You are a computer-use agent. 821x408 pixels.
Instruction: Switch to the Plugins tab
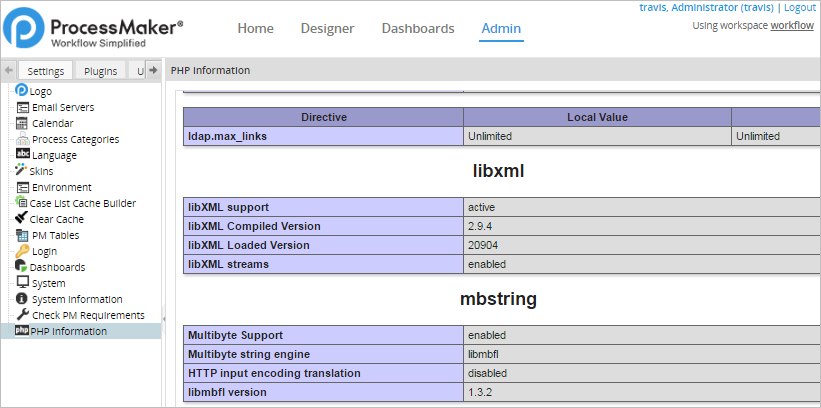(x=100, y=71)
